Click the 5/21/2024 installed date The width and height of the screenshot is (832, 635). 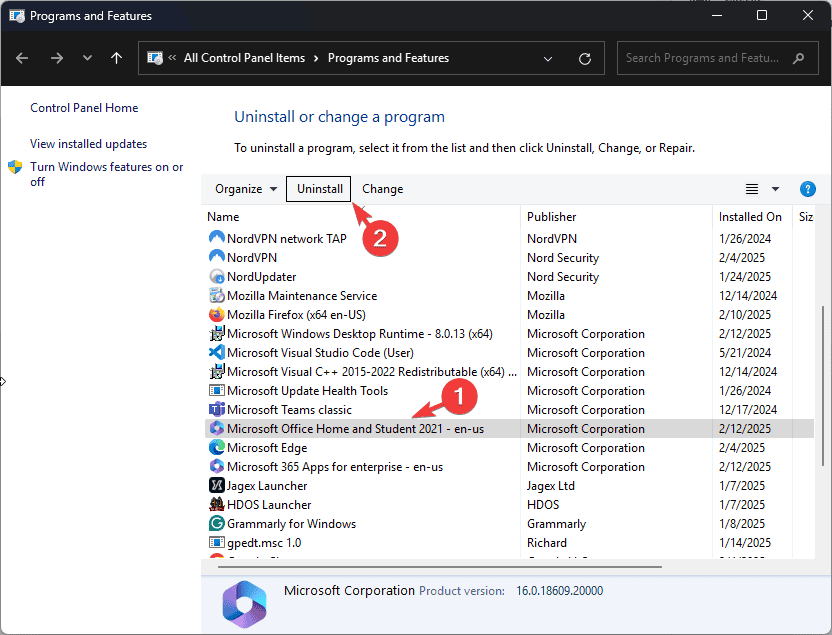744,353
